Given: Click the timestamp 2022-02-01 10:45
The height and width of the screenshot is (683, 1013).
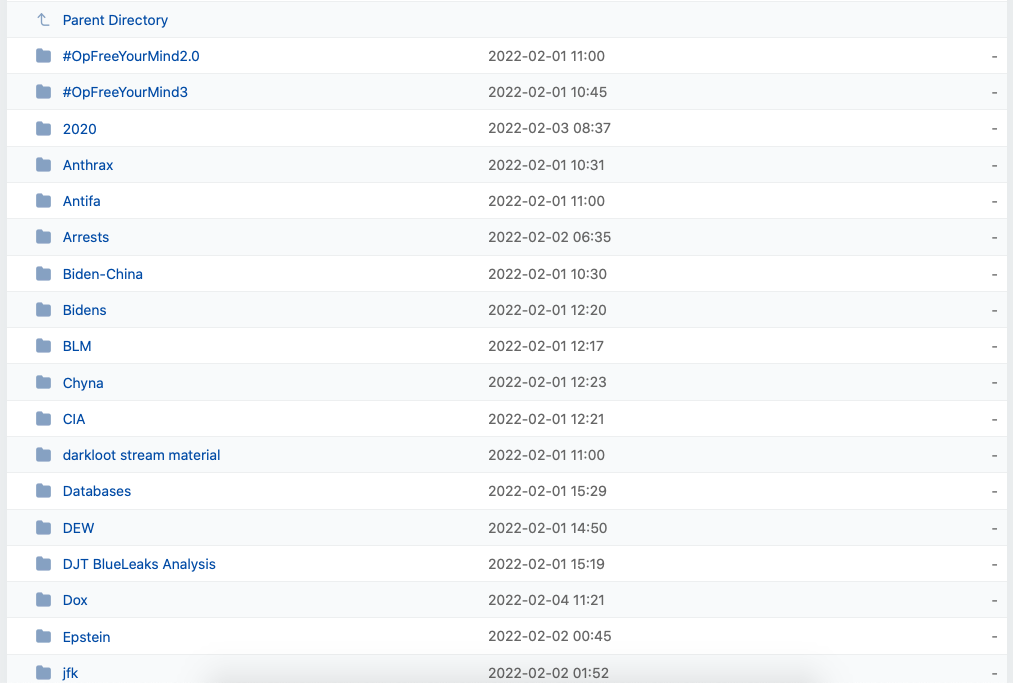Looking at the screenshot, I should 547,92.
